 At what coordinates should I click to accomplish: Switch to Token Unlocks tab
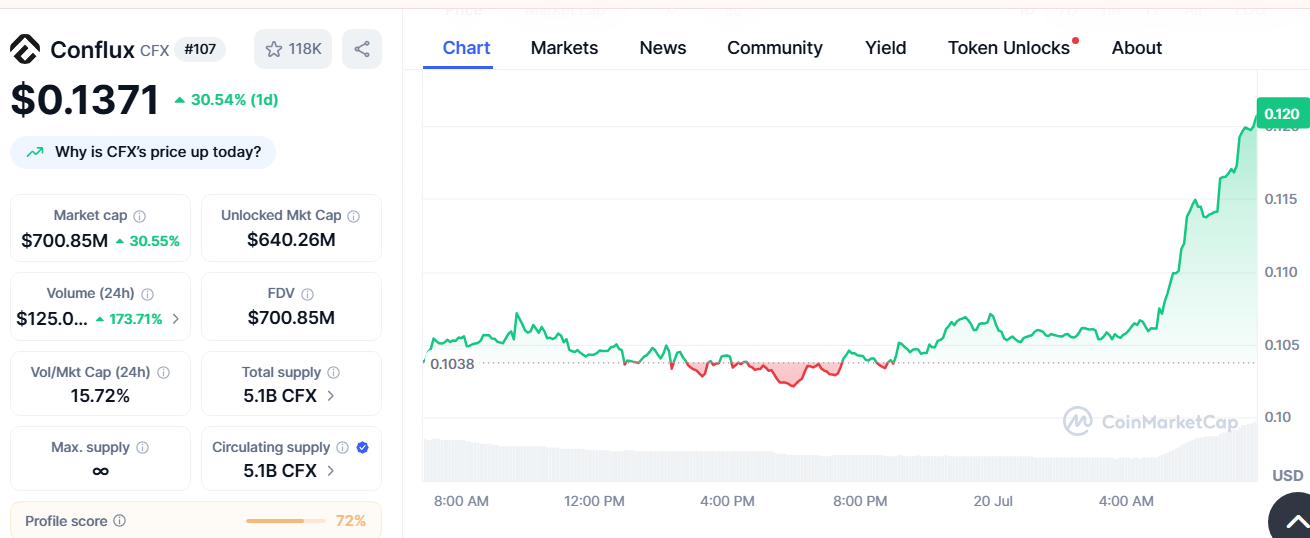[x=1009, y=48]
